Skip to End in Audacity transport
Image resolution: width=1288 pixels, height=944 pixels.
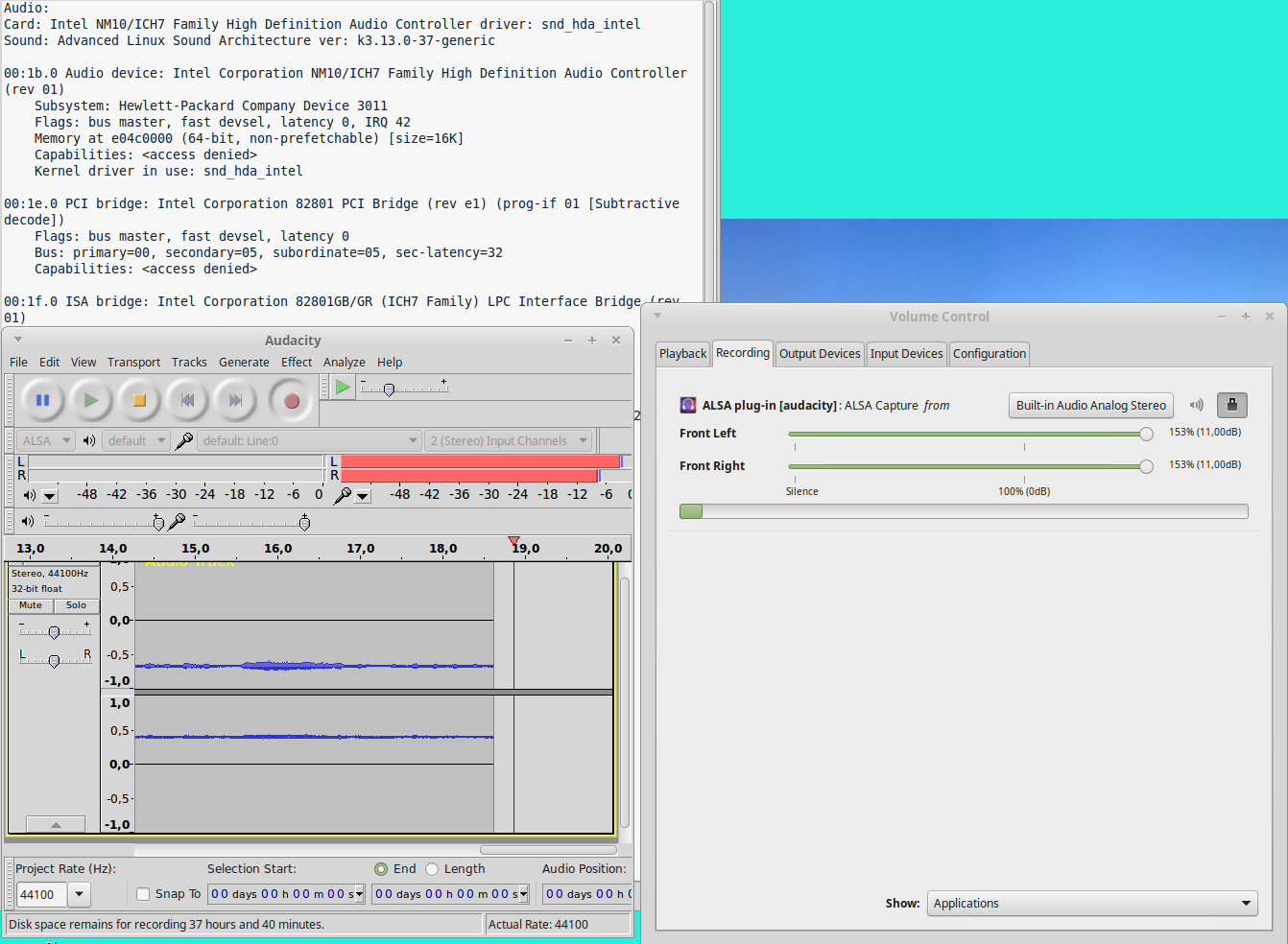[235, 401]
